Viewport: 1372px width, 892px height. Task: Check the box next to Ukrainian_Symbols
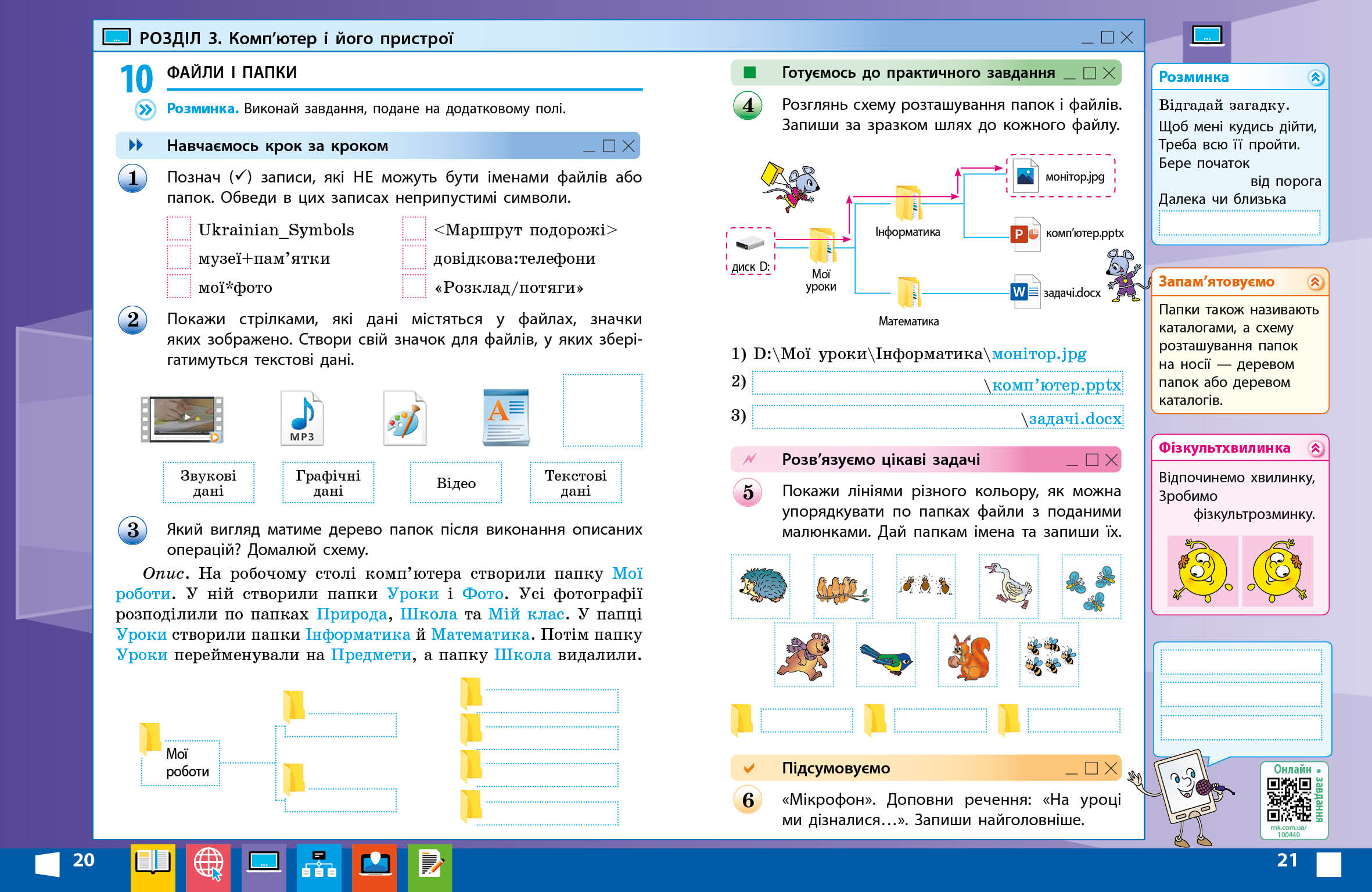pyautogui.click(x=179, y=228)
